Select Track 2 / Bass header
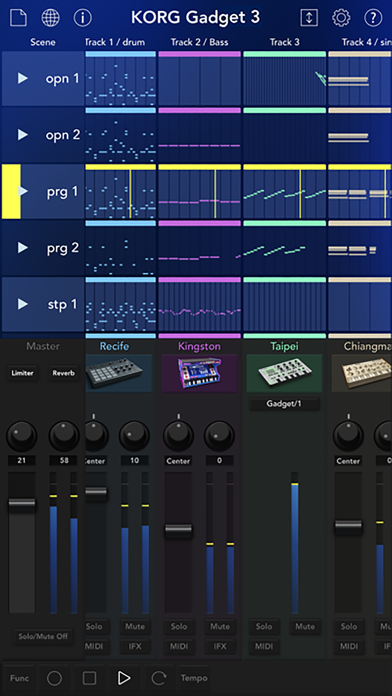Screen dimensions: 392x696 click(x=199, y=42)
